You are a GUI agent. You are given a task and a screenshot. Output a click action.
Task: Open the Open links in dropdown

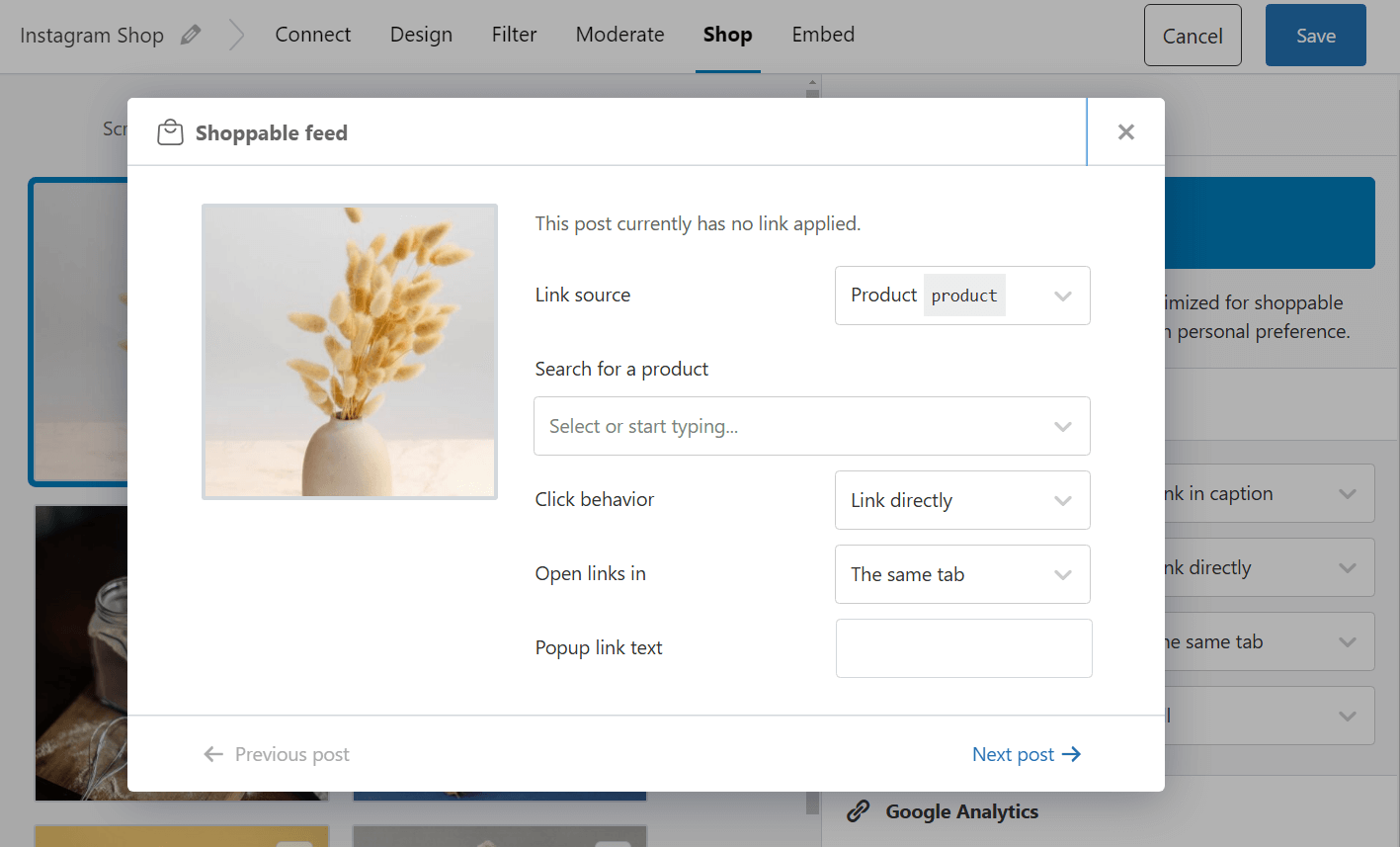[x=1063, y=574]
